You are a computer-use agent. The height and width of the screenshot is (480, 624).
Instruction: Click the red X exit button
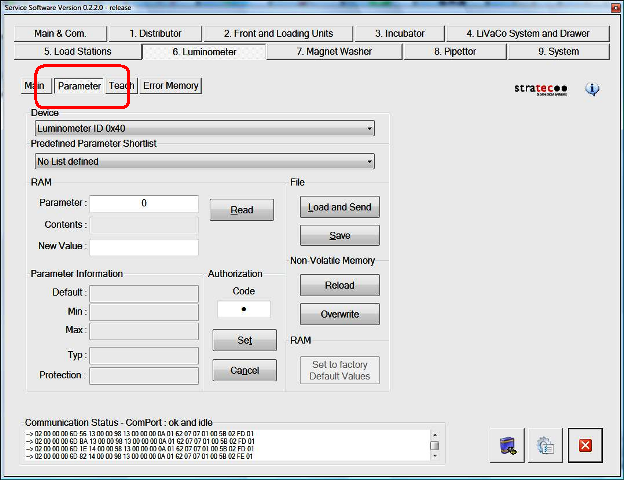pyautogui.click(x=585, y=446)
